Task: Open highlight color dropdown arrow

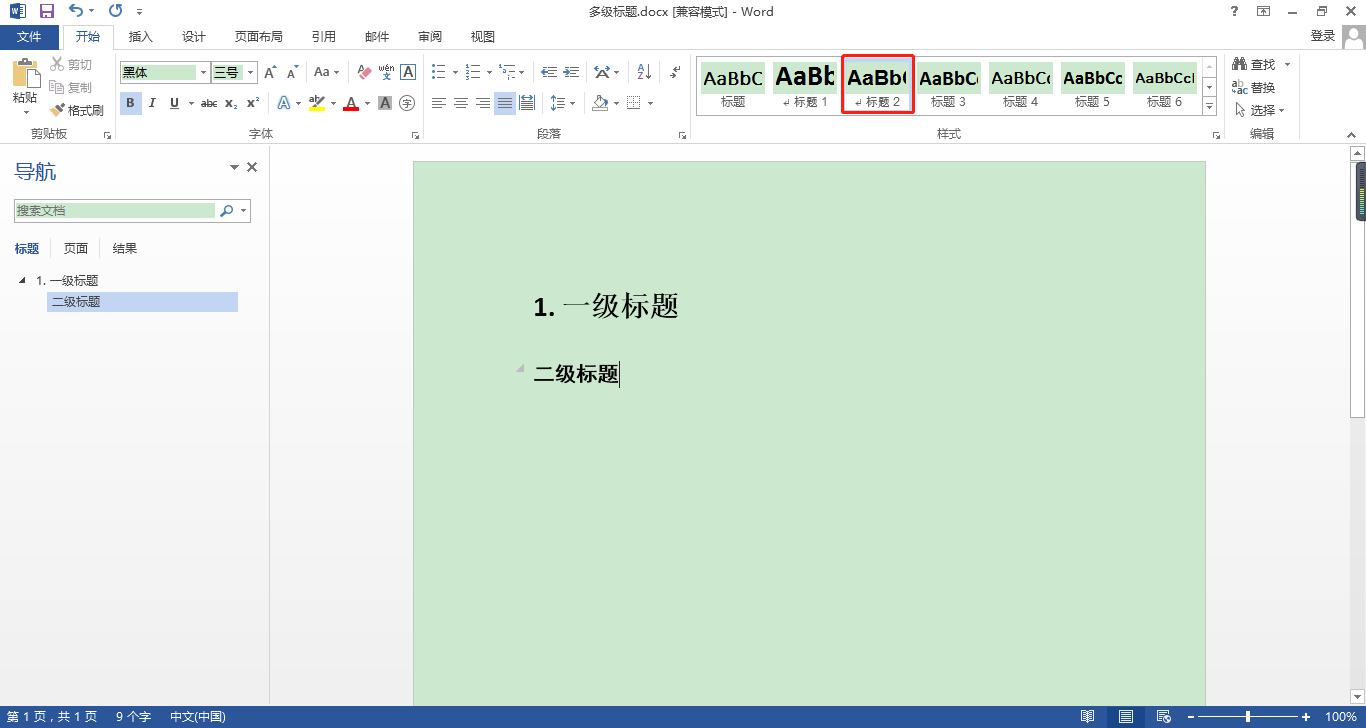Action: (x=332, y=103)
